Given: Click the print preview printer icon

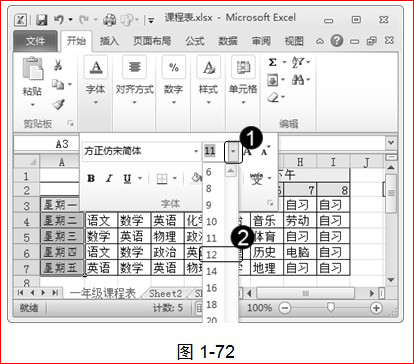Looking at the screenshot, I should pyautogui.click(x=109, y=20).
